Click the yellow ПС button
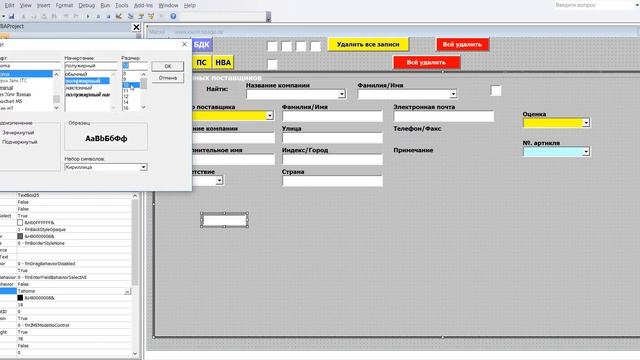This screenshot has width=640, height=360. [x=201, y=62]
